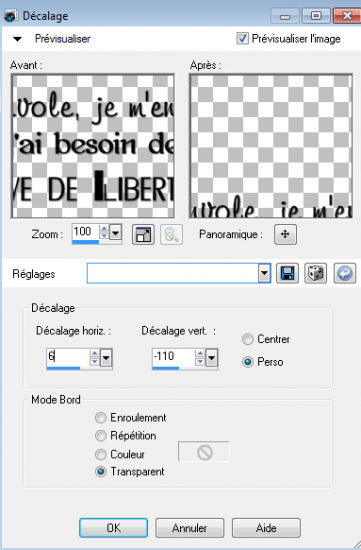Image resolution: width=361 pixels, height=550 pixels.
Task: Select the Perso radio button
Action: 248,362
